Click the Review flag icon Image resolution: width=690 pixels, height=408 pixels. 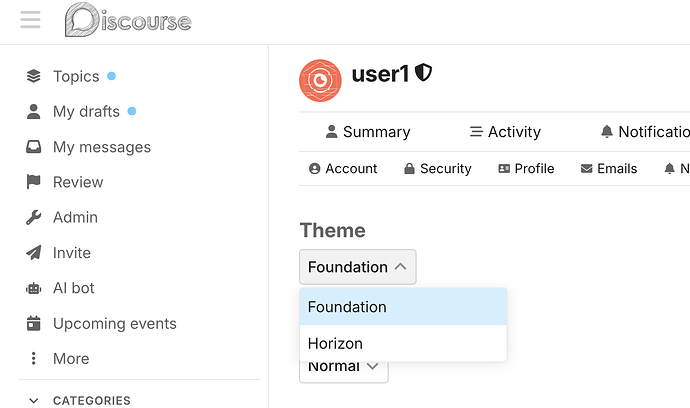(33, 182)
